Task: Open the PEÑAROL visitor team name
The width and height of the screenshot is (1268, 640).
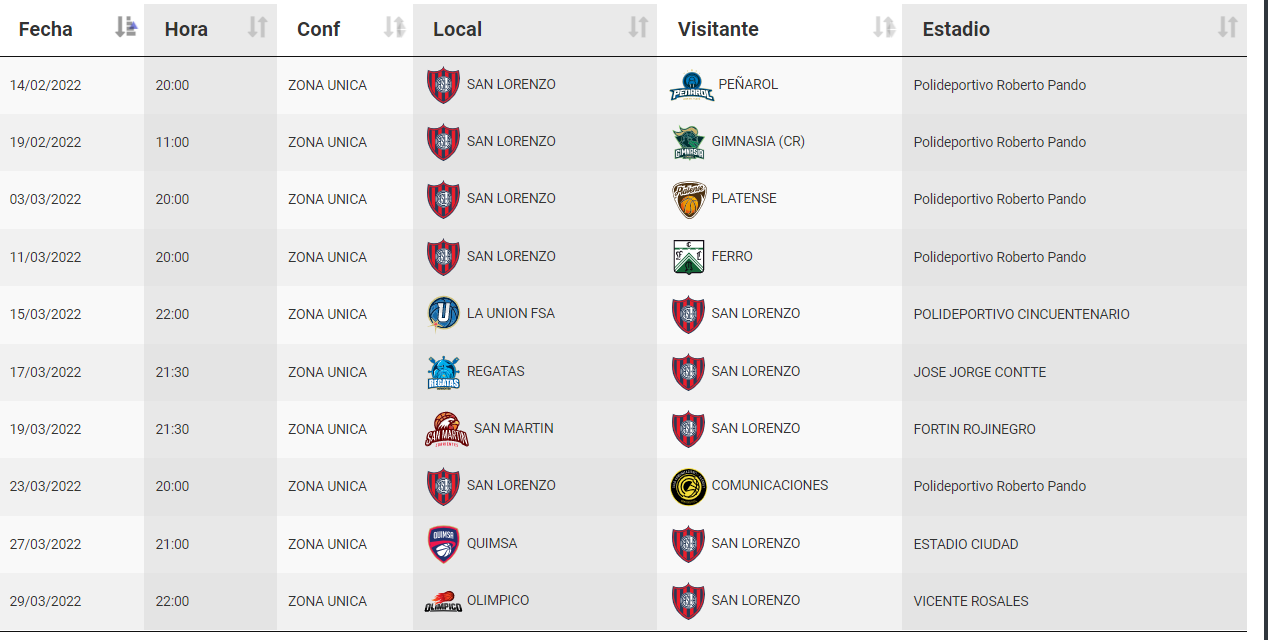Action: (x=748, y=85)
